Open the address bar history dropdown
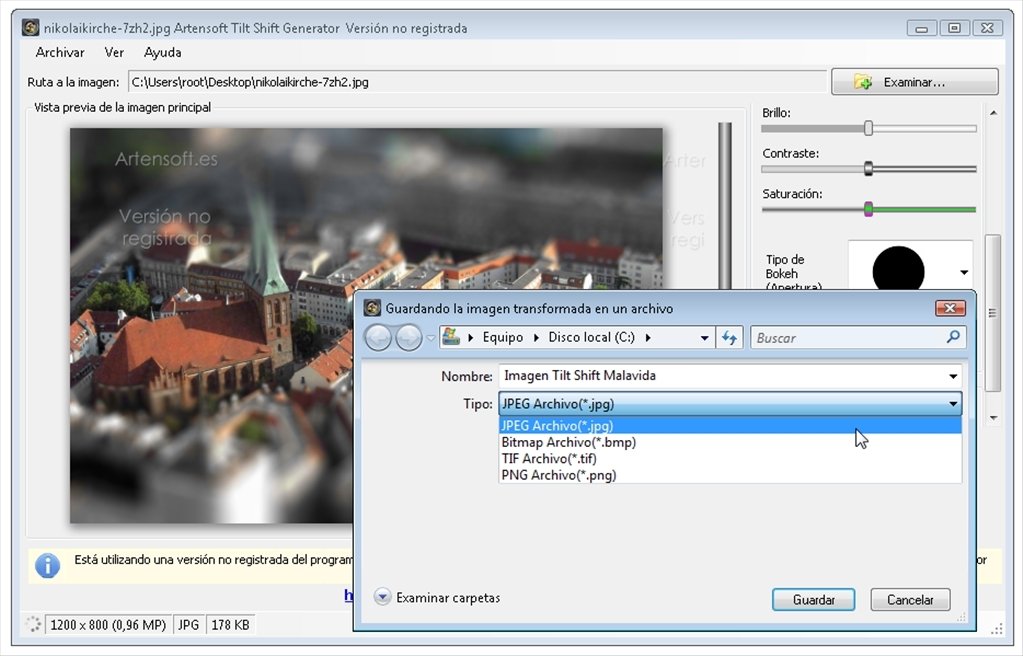 (704, 338)
